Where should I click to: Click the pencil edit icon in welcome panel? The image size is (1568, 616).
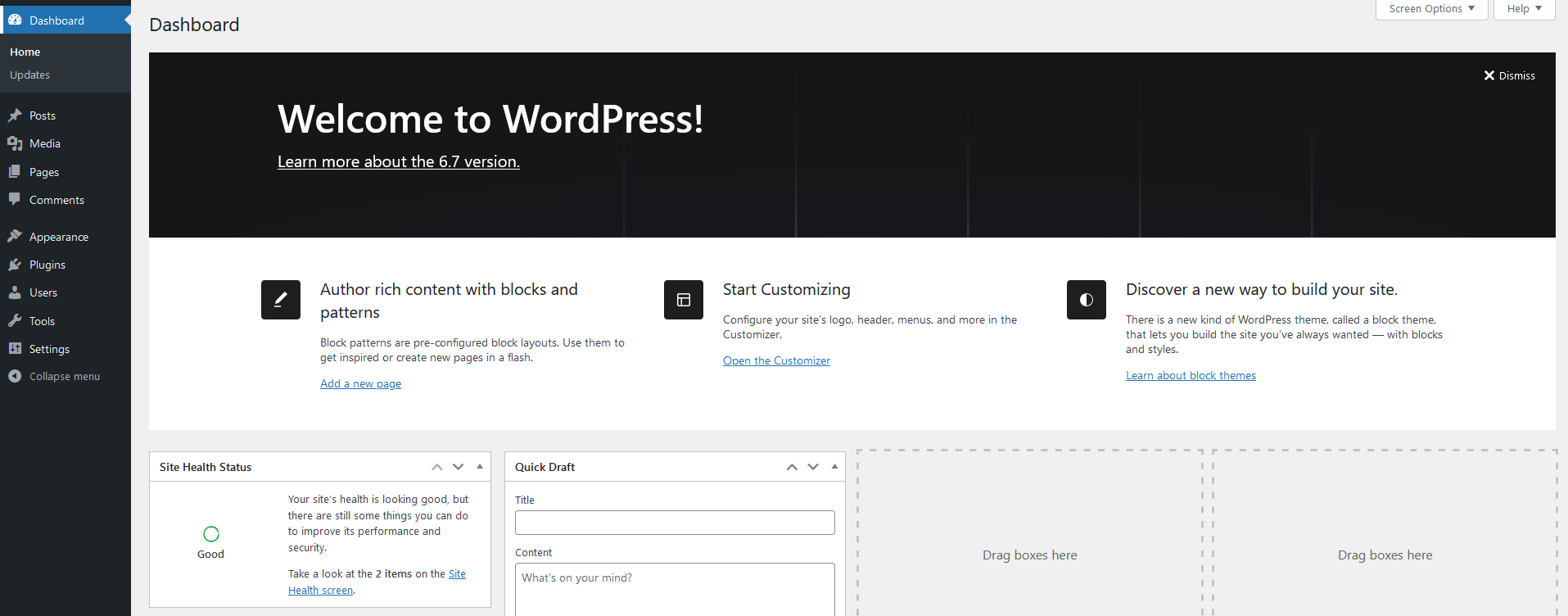coord(281,300)
